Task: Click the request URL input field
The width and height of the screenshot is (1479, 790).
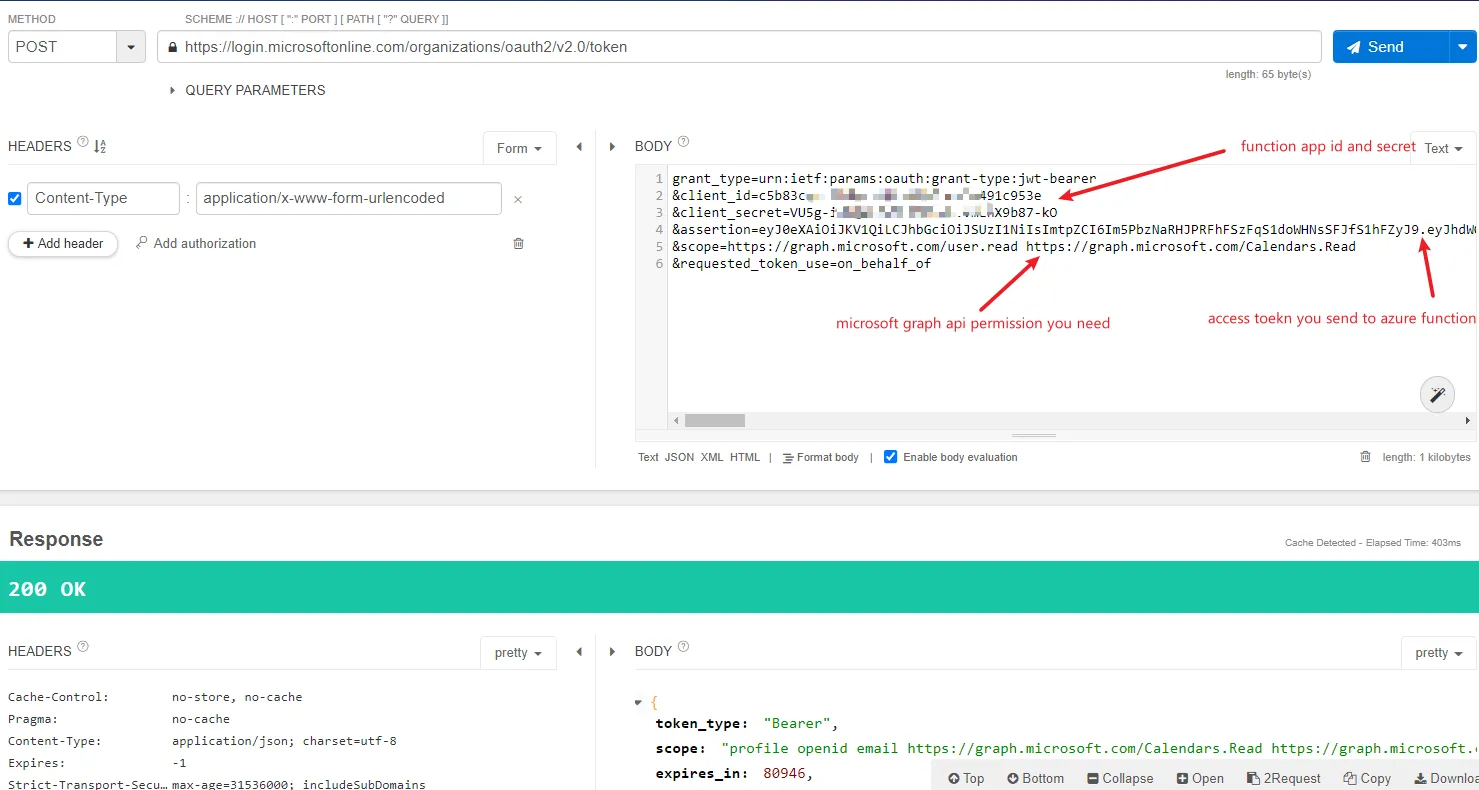Action: [739, 47]
